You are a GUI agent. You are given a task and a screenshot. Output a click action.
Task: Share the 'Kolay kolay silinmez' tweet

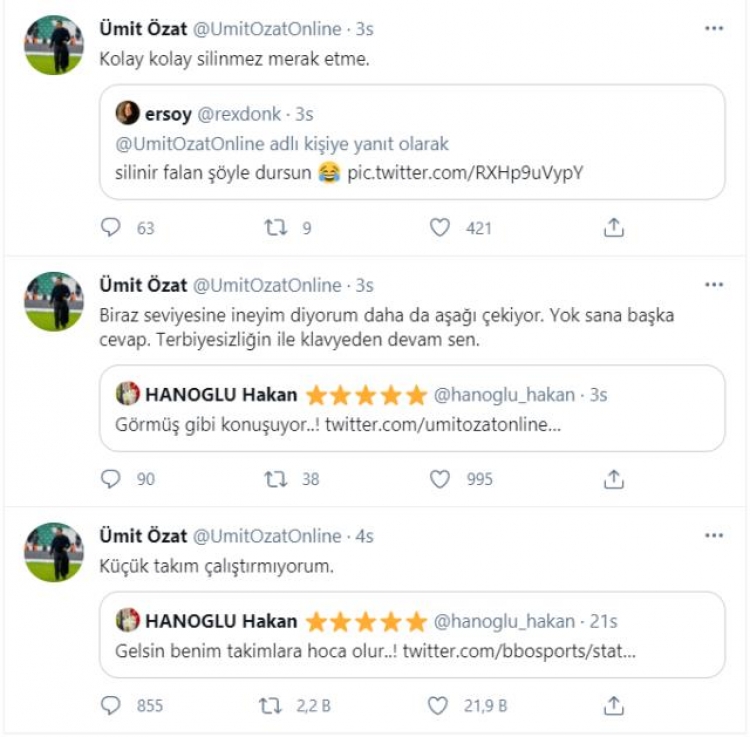614,228
